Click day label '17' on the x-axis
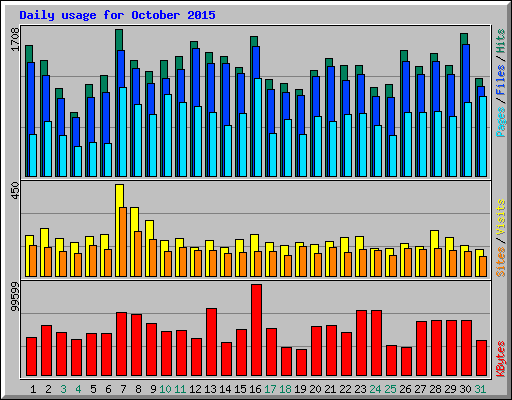This screenshot has height=400, width=512. tap(270, 389)
